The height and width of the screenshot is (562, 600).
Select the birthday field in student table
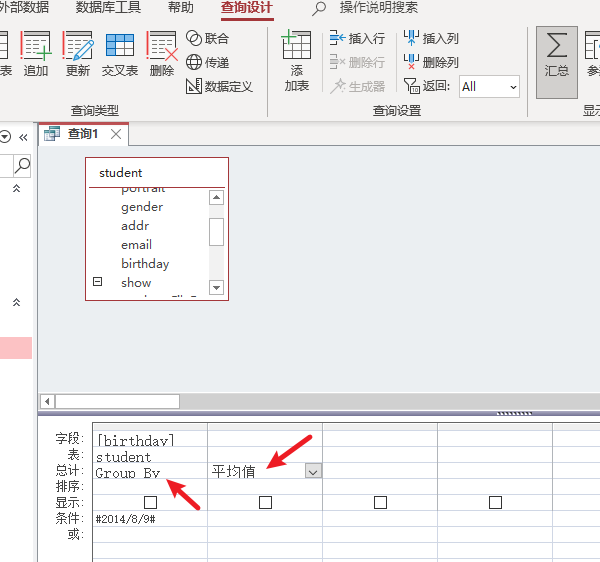point(145,264)
